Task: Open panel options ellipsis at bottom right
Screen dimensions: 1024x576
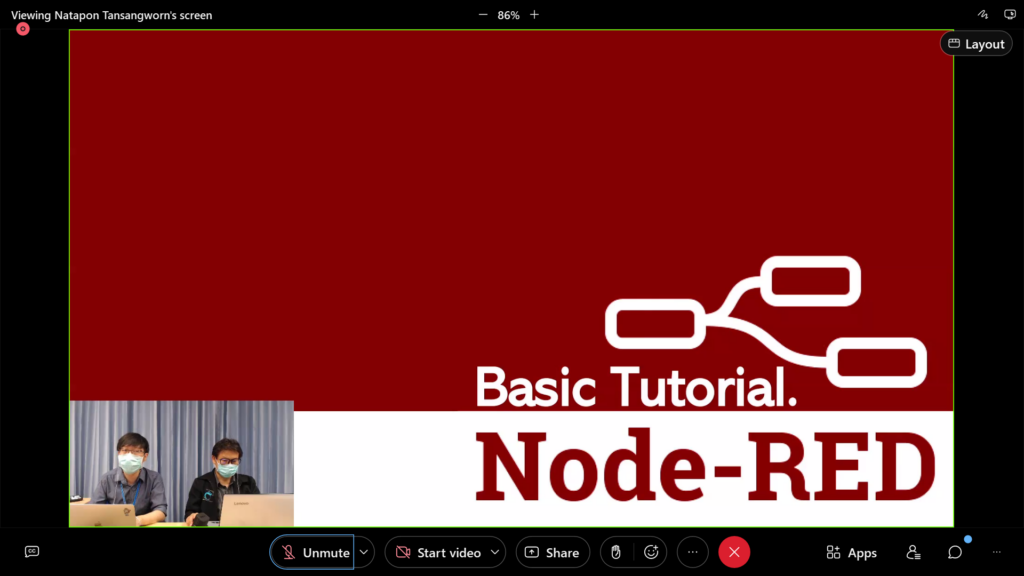Action: (x=996, y=552)
